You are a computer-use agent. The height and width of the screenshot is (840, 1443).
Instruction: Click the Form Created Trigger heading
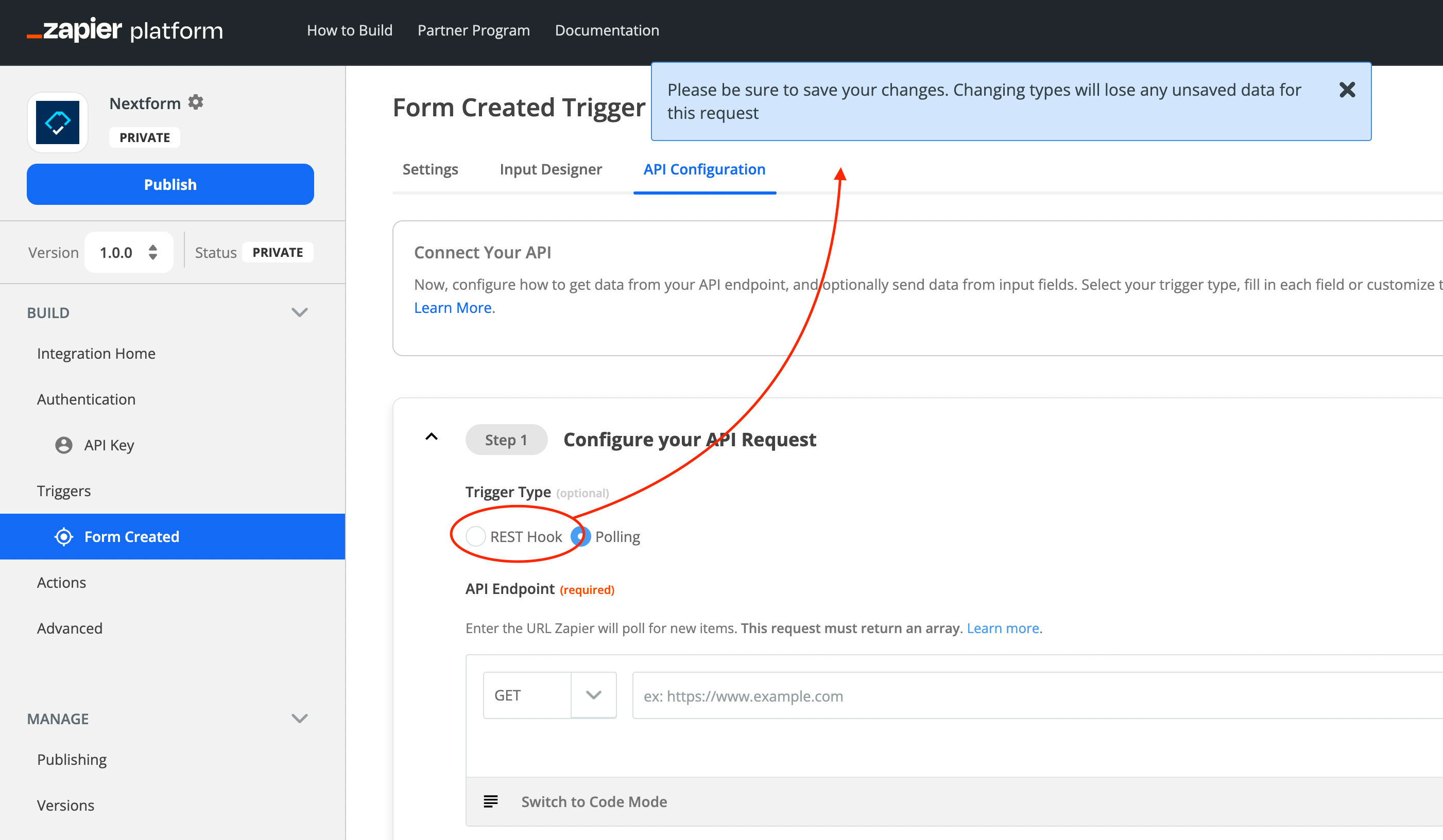(519, 107)
